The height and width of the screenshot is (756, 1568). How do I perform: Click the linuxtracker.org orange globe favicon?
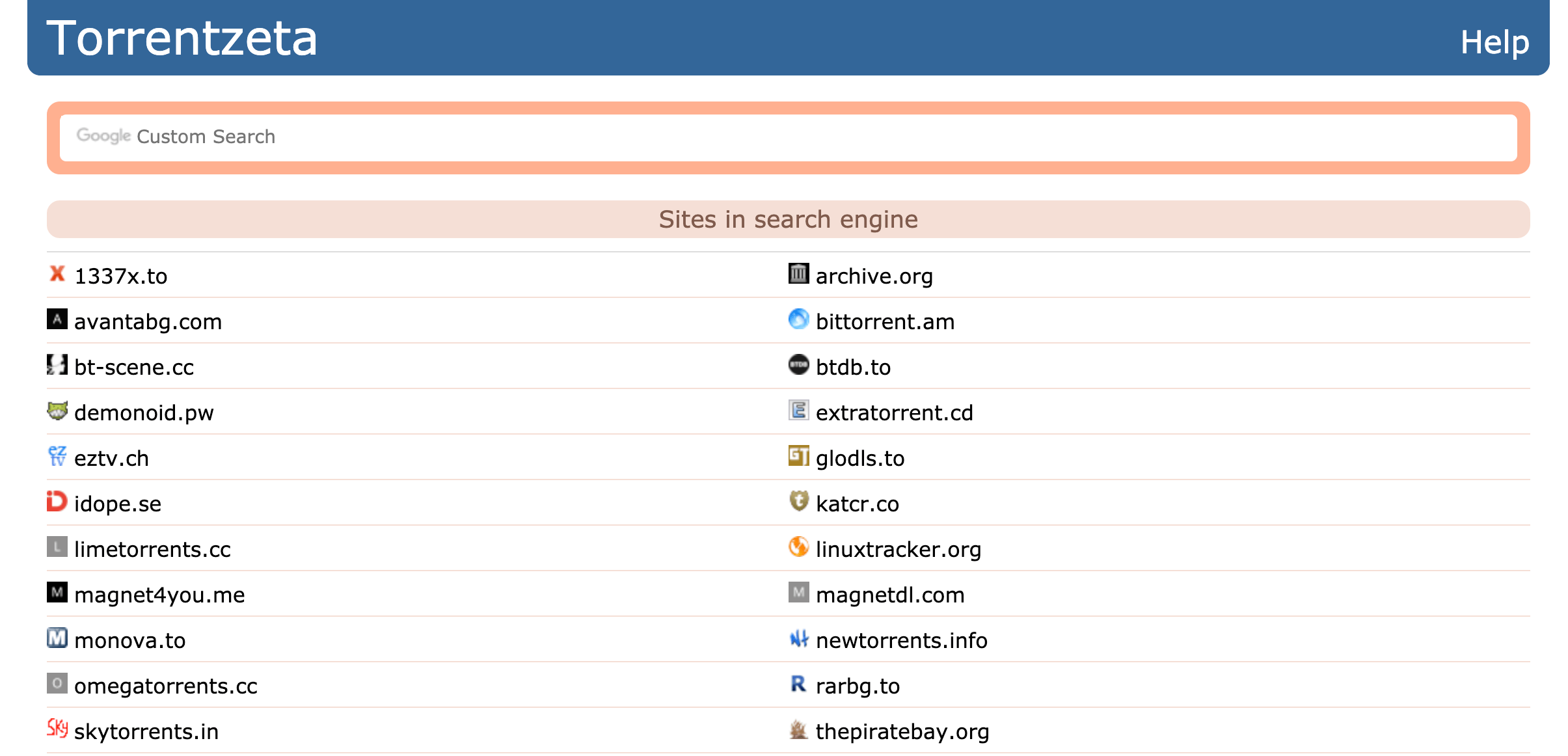(x=799, y=547)
